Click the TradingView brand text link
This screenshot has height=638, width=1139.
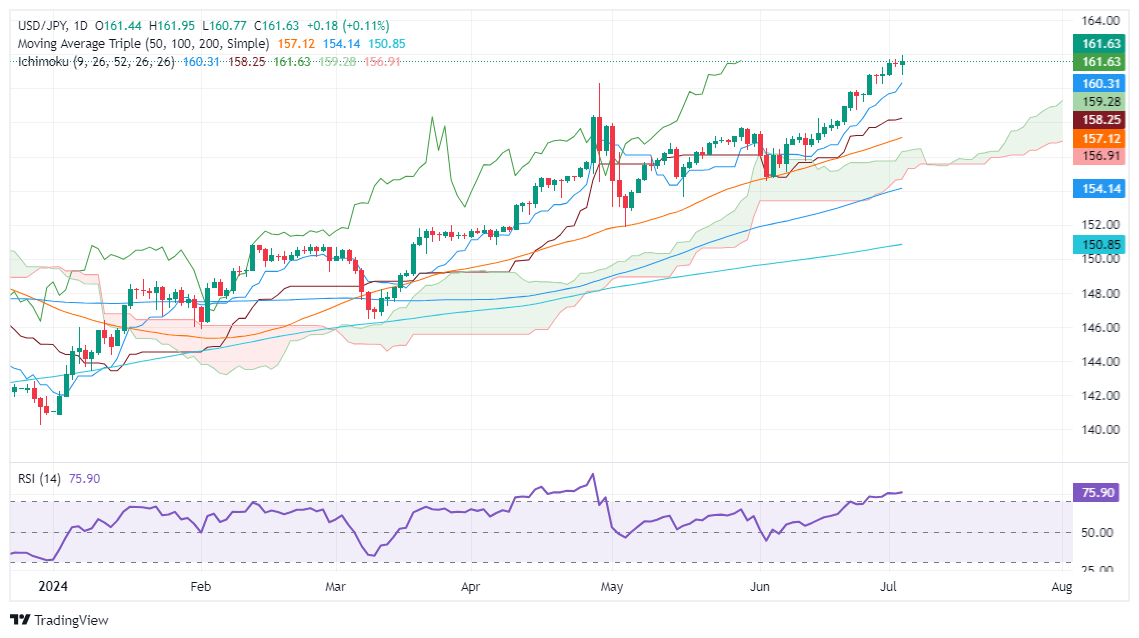(x=71, y=620)
